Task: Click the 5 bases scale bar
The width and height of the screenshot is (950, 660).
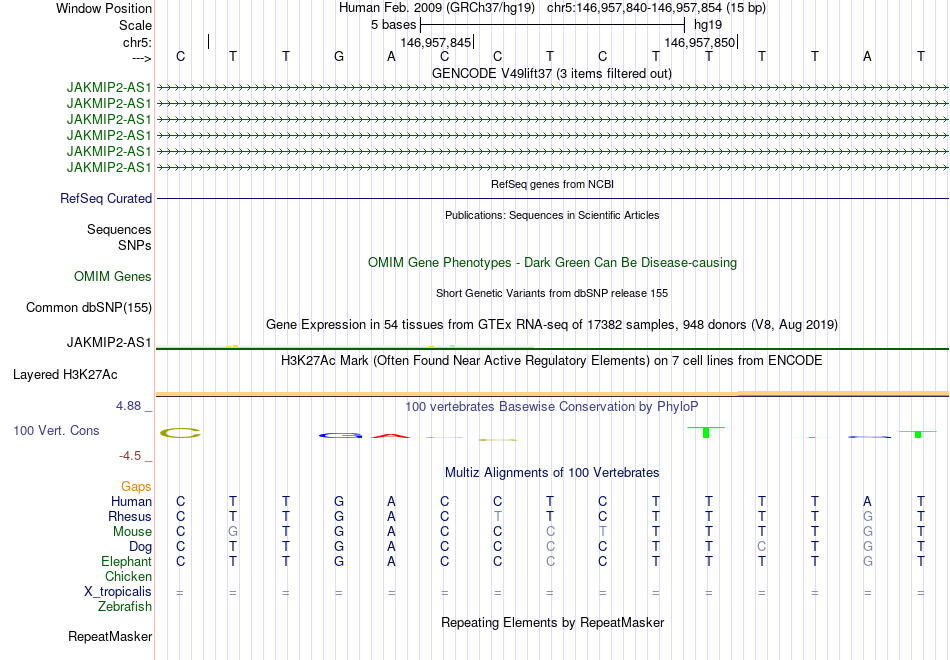Action: [552, 25]
